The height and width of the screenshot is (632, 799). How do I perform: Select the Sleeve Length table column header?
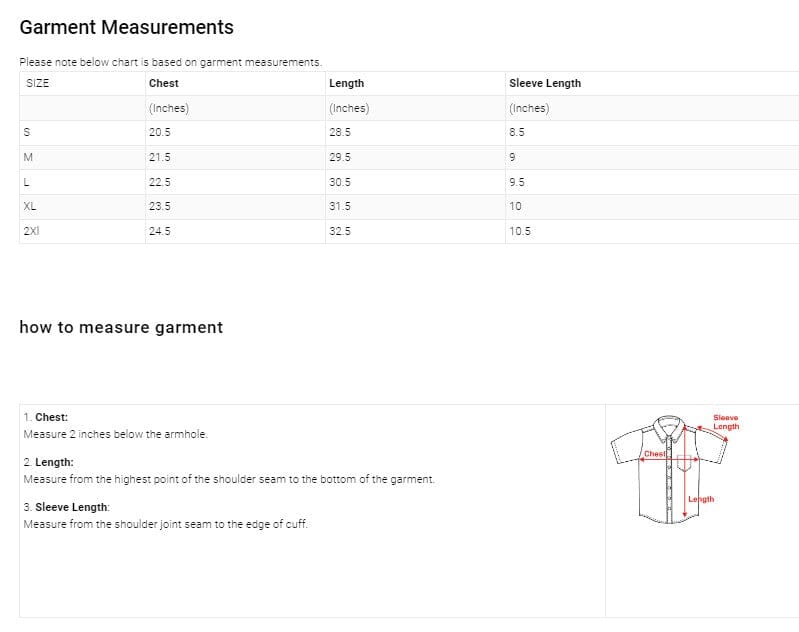544,83
